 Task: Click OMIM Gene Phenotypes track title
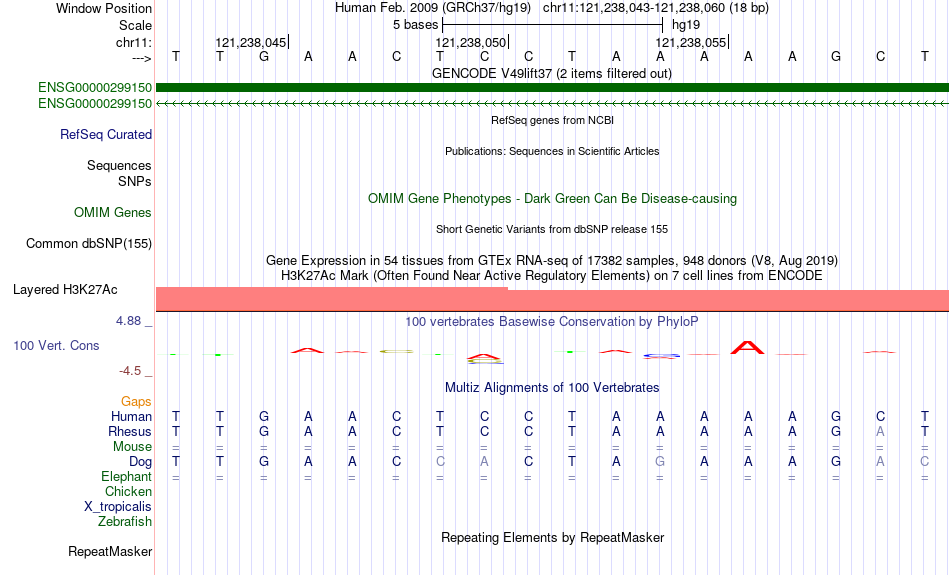click(552, 199)
